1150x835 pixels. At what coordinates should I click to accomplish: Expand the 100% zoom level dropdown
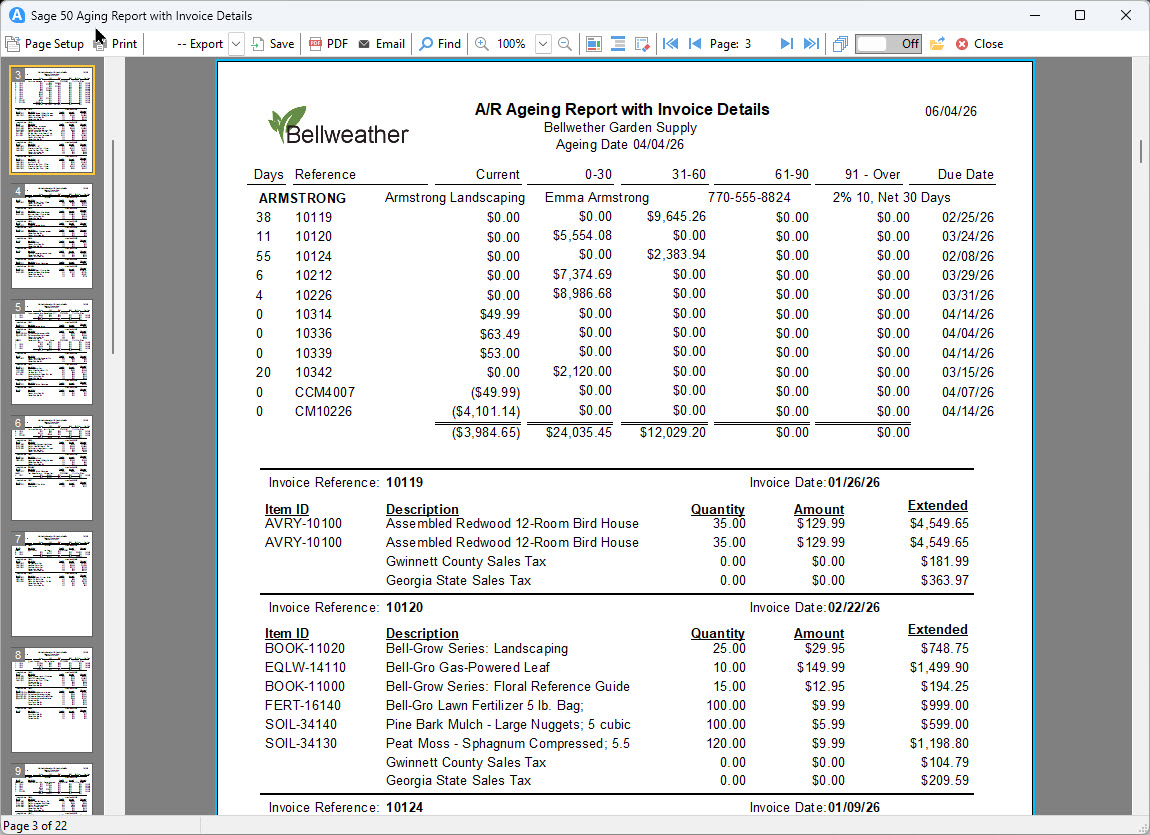point(543,44)
